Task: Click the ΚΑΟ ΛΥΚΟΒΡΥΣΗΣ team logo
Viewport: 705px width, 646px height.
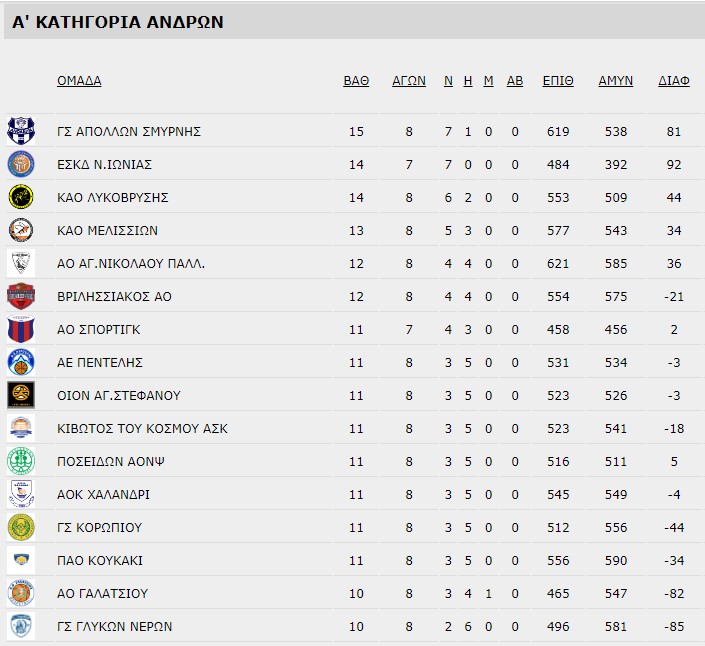Action: [x=21, y=197]
